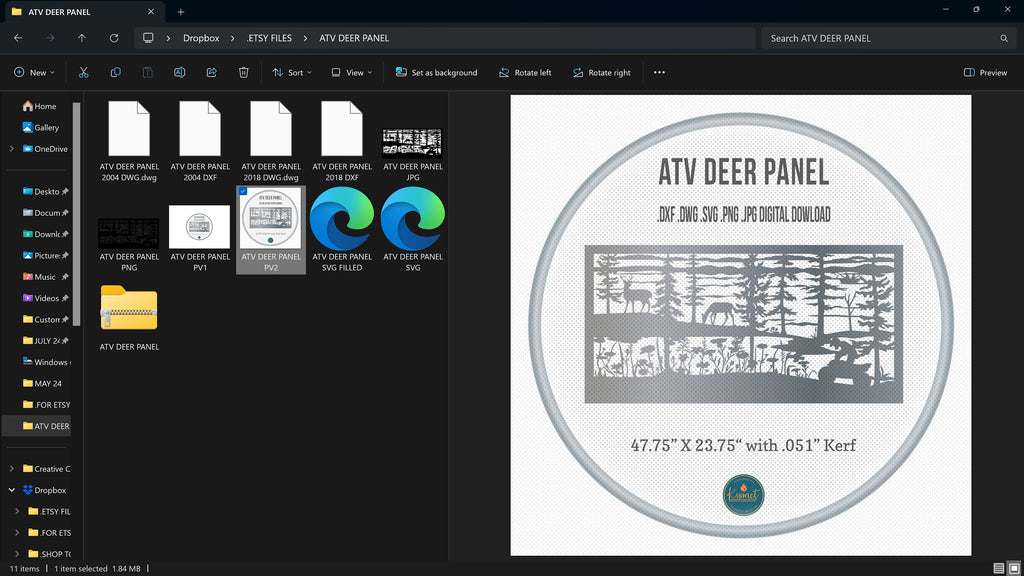Click Set as background button
Viewport: 1024px width, 576px height.
coord(436,72)
